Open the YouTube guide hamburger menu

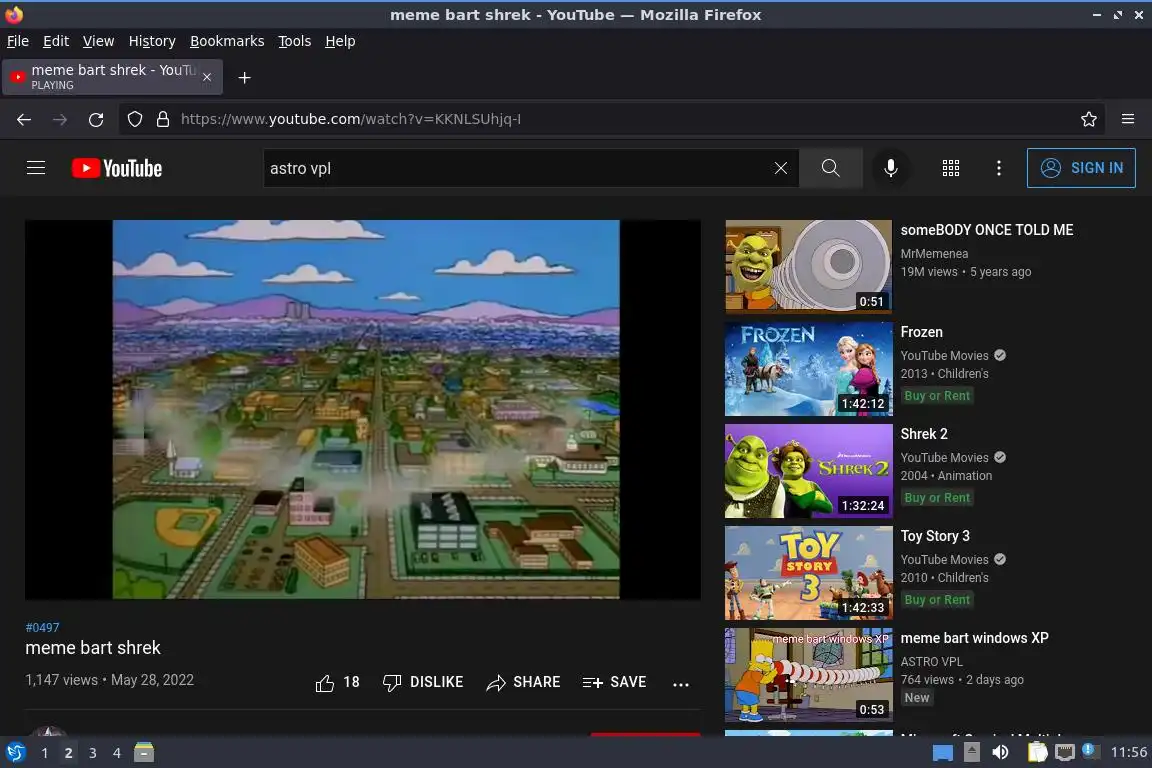[35, 168]
